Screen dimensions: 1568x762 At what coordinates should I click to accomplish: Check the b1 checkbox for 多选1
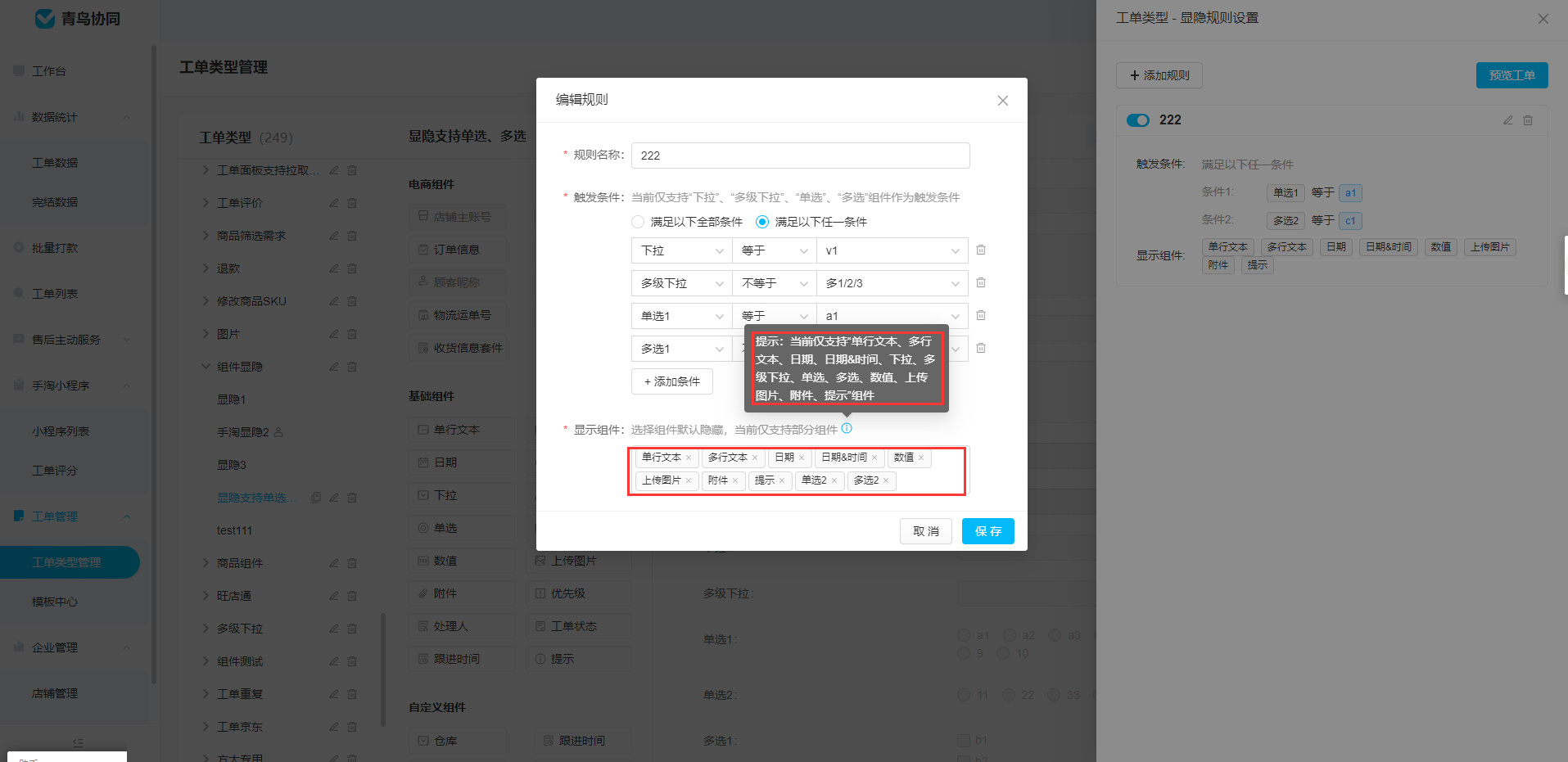964,740
